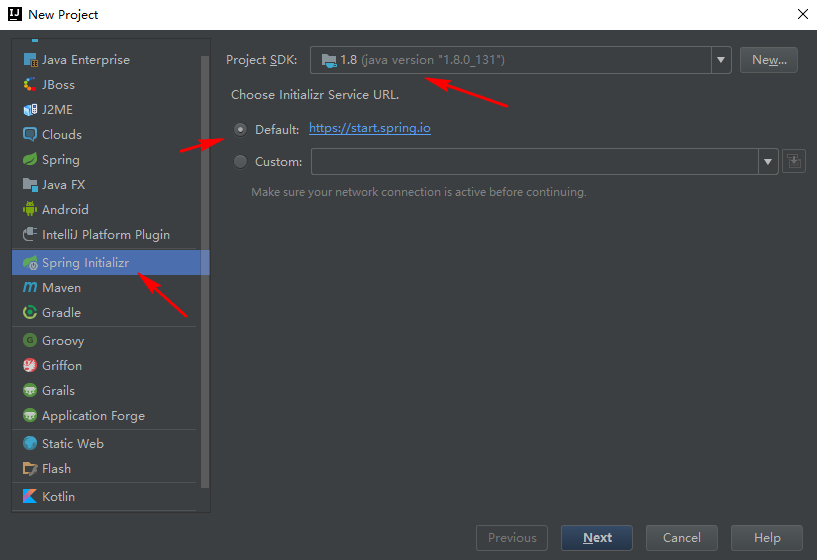Select Java Enterprise project type
Viewport: 817px width, 560px height.
[106, 60]
